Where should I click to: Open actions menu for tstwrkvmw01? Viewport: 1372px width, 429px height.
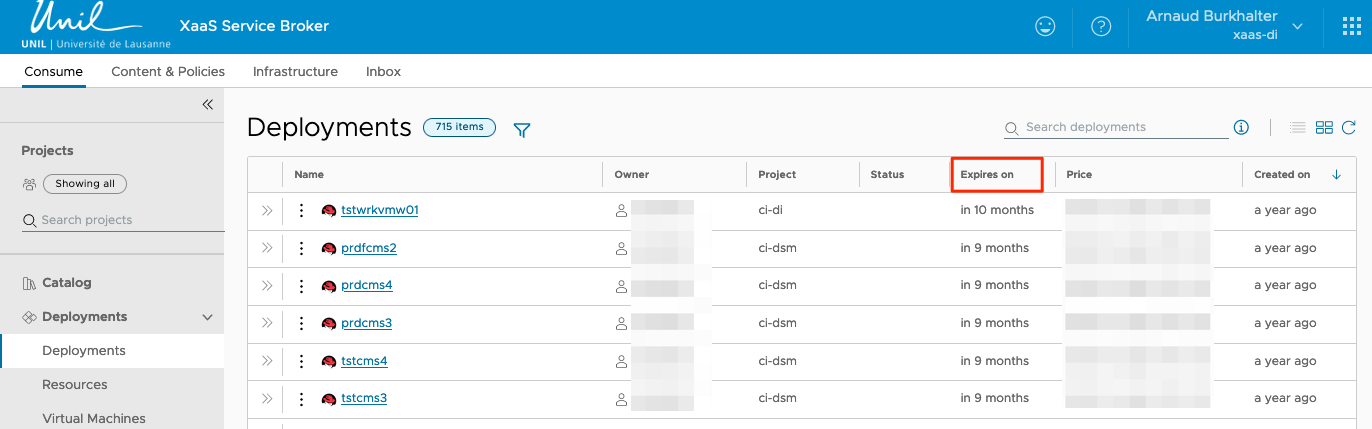301,211
